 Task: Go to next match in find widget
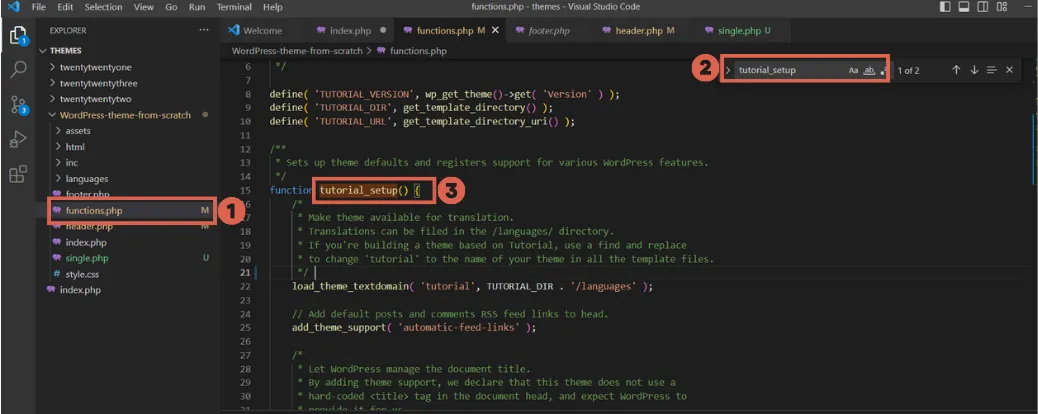pos(974,70)
